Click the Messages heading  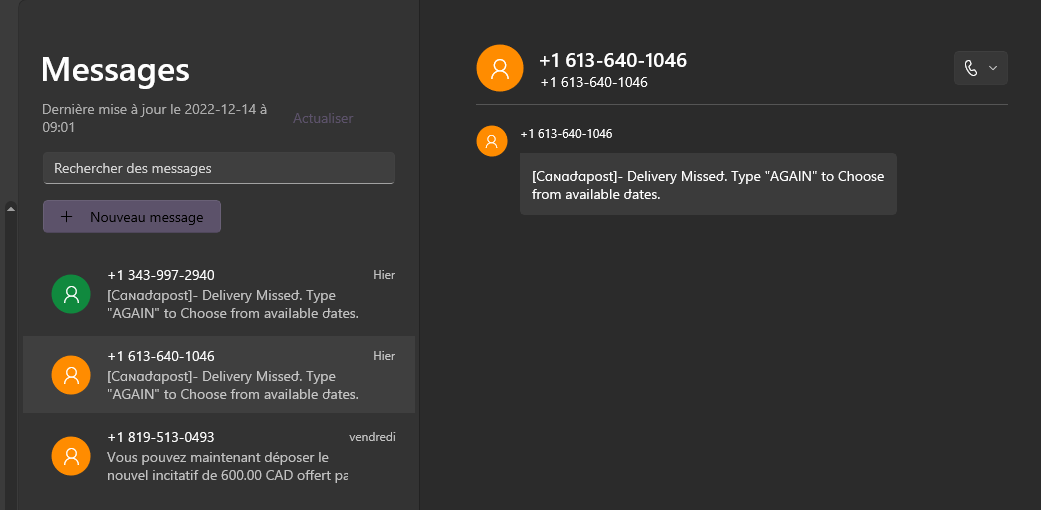pyautogui.click(x=115, y=70)
